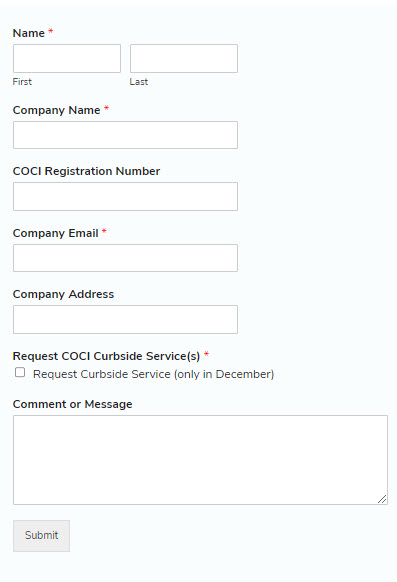The width and height of the screenshot is (397, 582).
Task: Click into the Company Email text field
Action: tap(125, 258)
